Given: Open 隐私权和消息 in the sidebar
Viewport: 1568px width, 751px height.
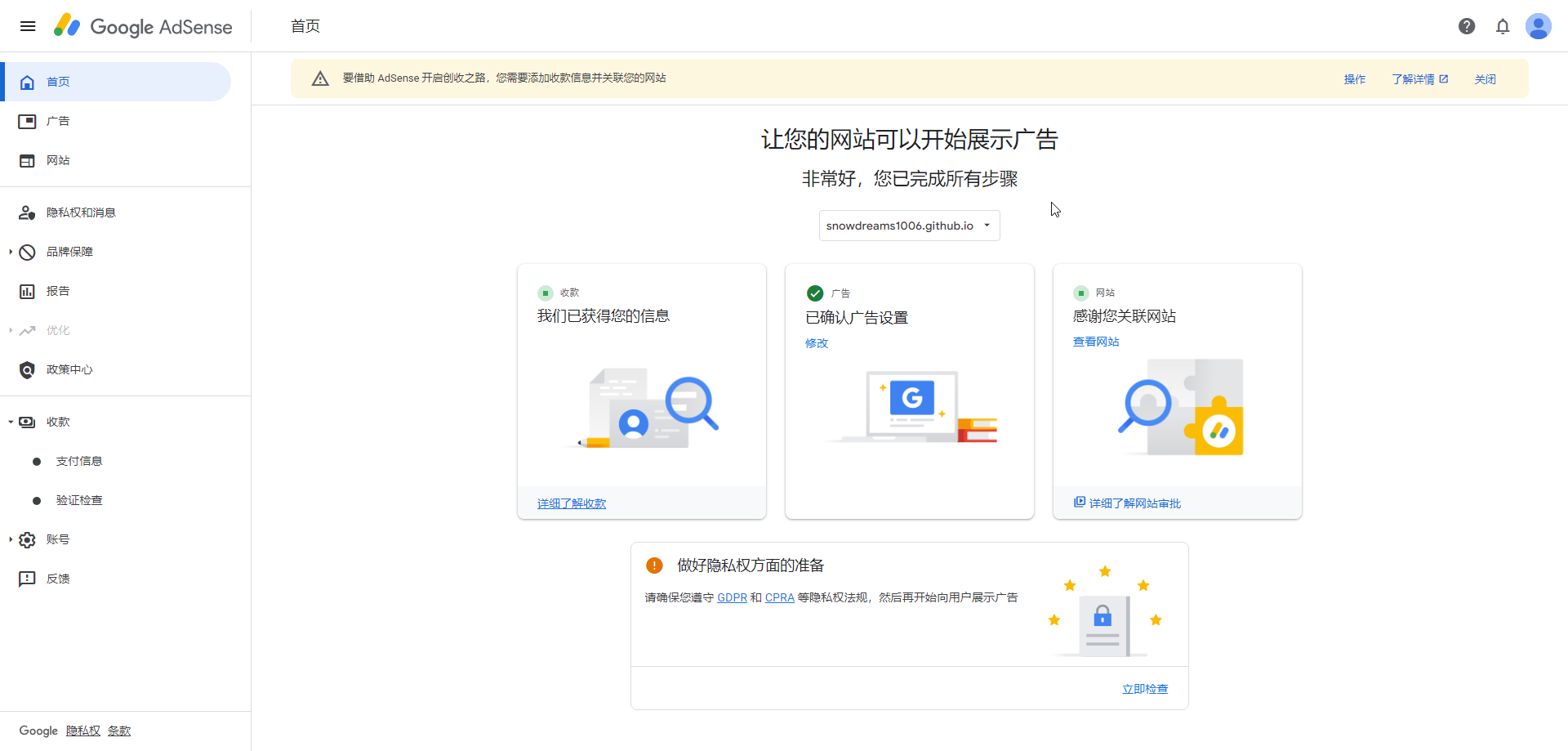Looking at the screenshot, I should click(81, 212).
